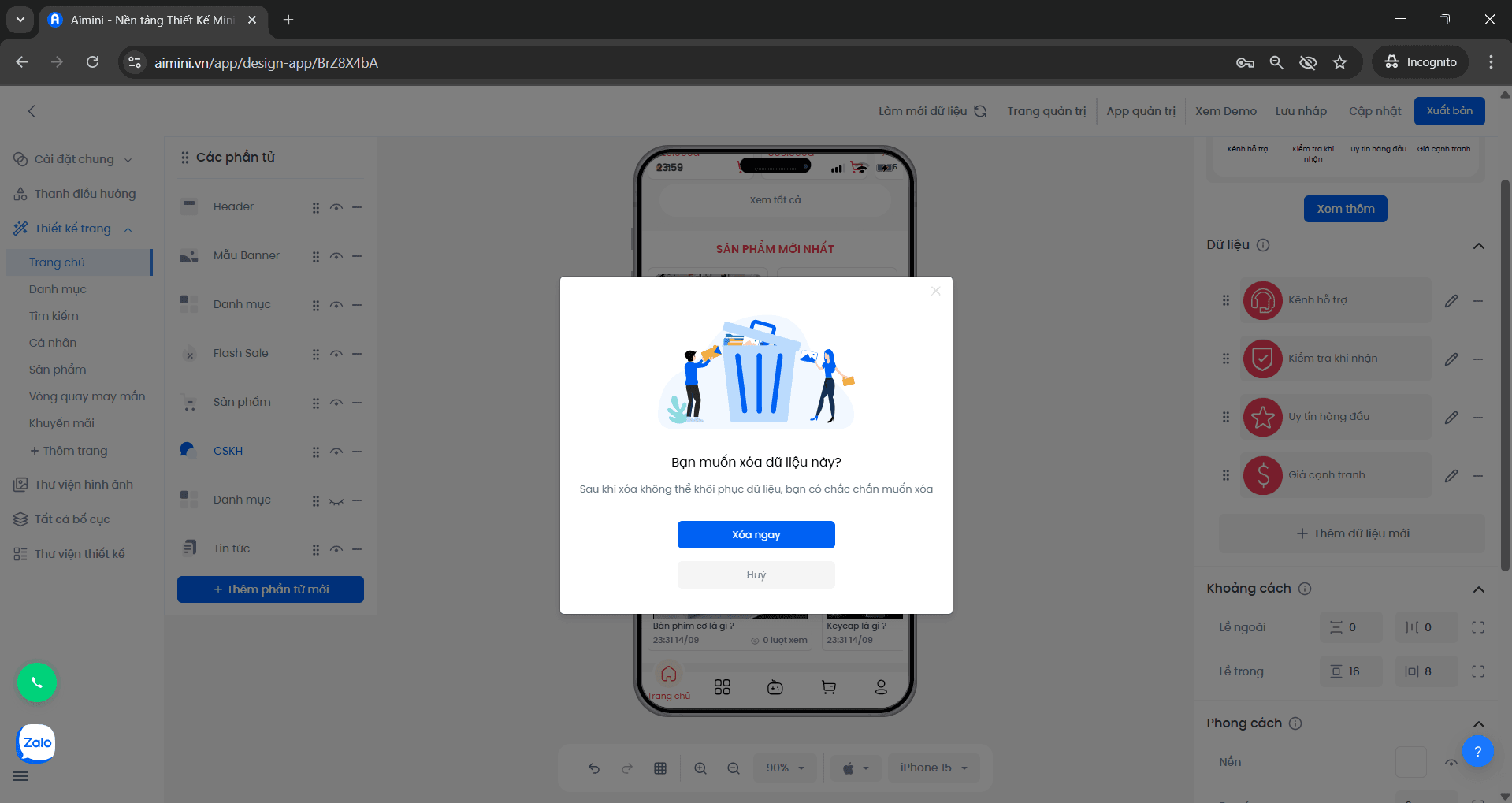Click the Nền background color swatch
The width and height of the screenshot is (1512, 803).
click(x=1410, y=762)
